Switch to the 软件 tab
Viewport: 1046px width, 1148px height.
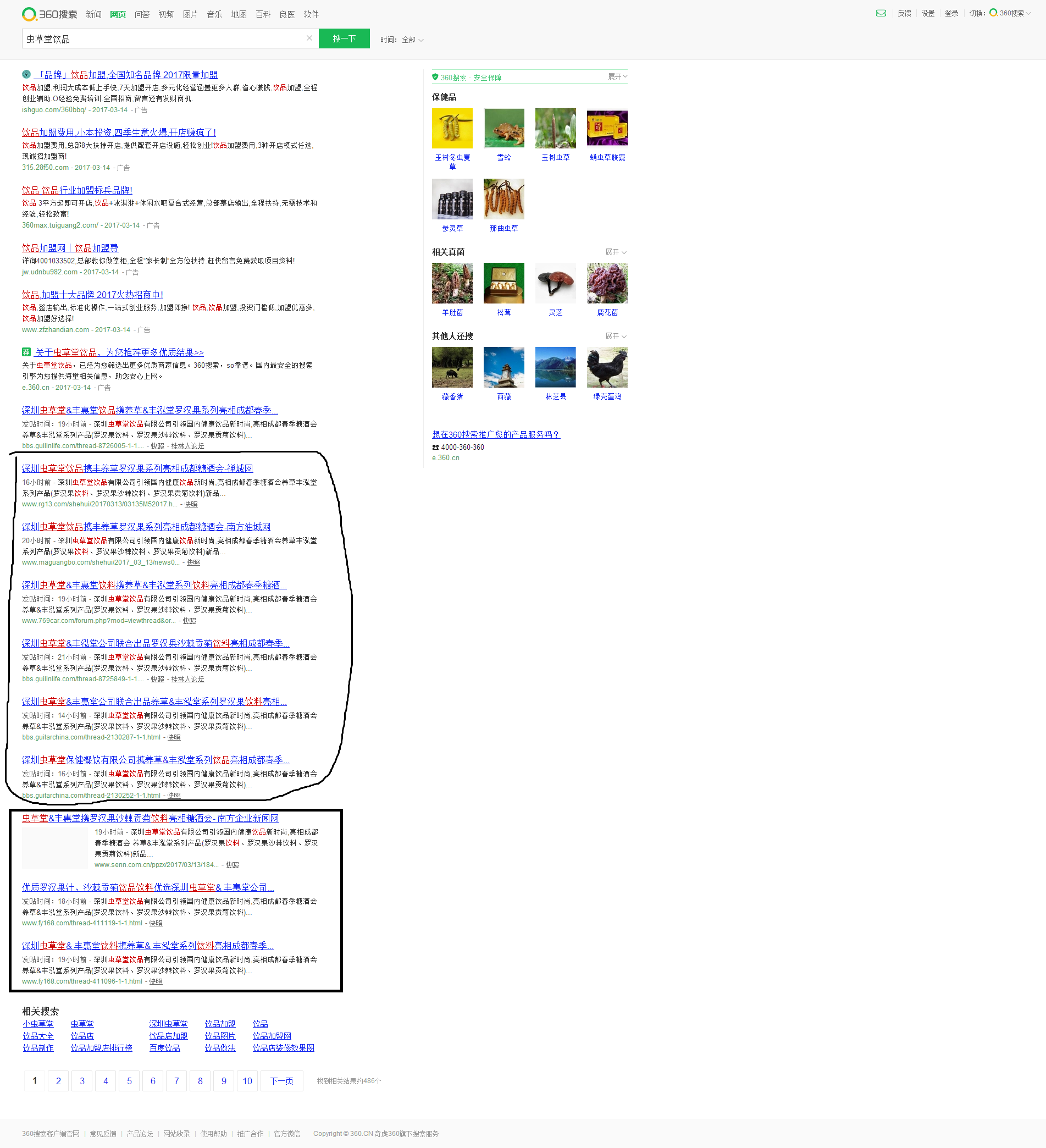(311, 14)
